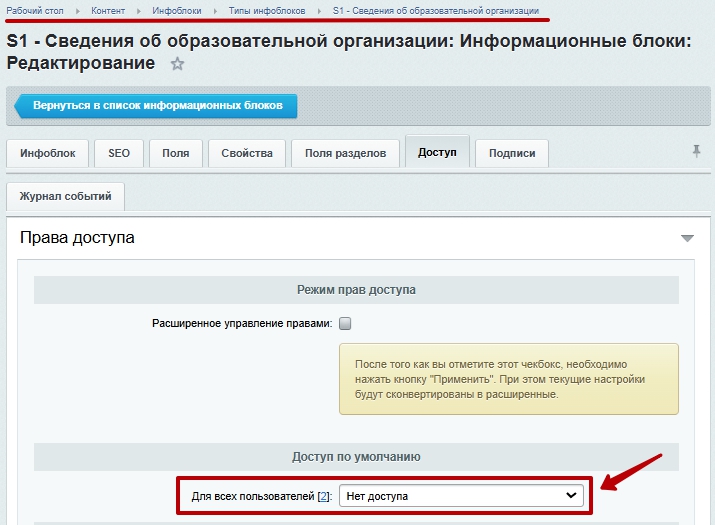715x525 pixels.
Task: Click the [2] group link
Action: coord(323,496)
